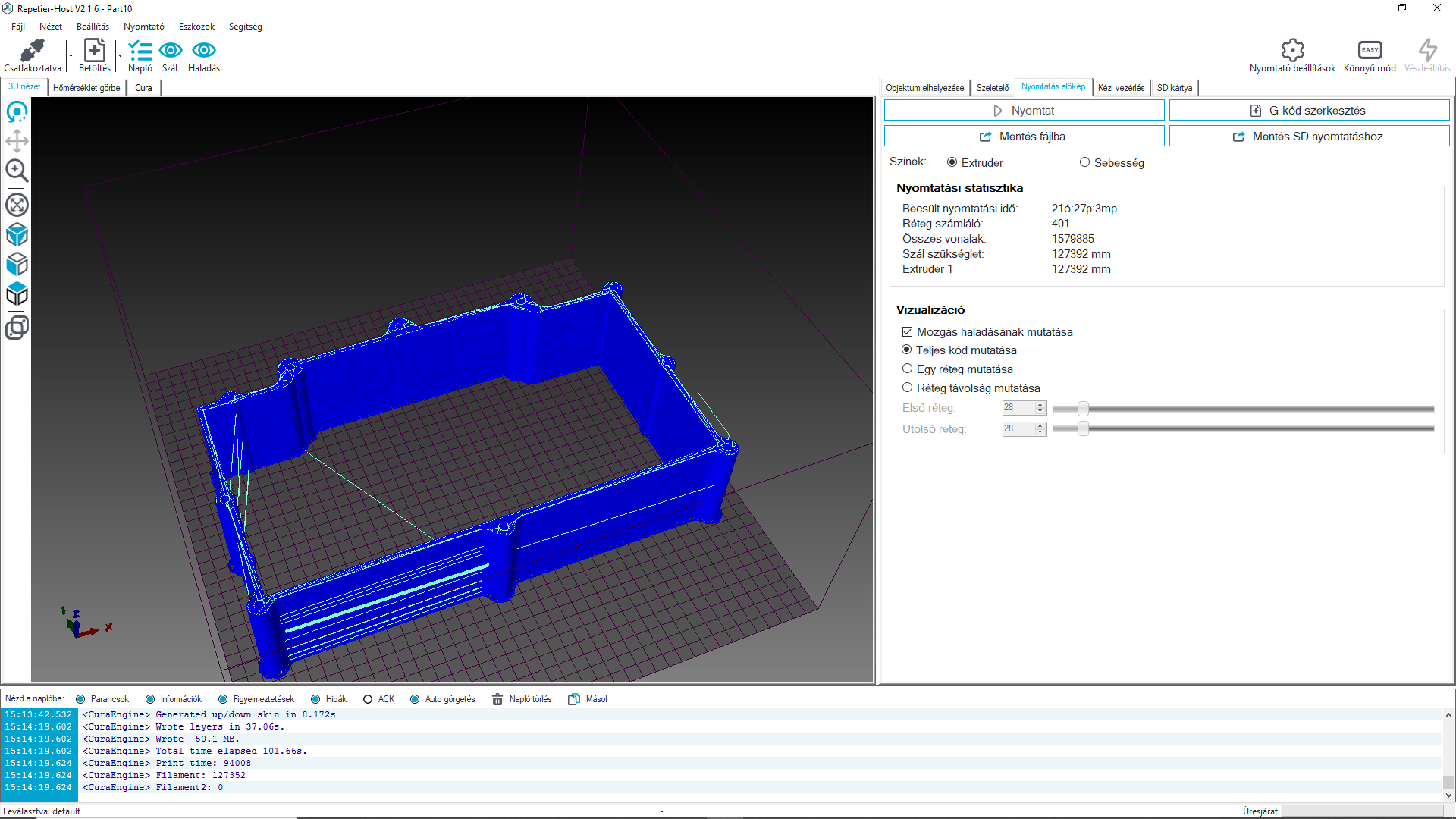Open the Eszközök menu

tap(196, 27)
